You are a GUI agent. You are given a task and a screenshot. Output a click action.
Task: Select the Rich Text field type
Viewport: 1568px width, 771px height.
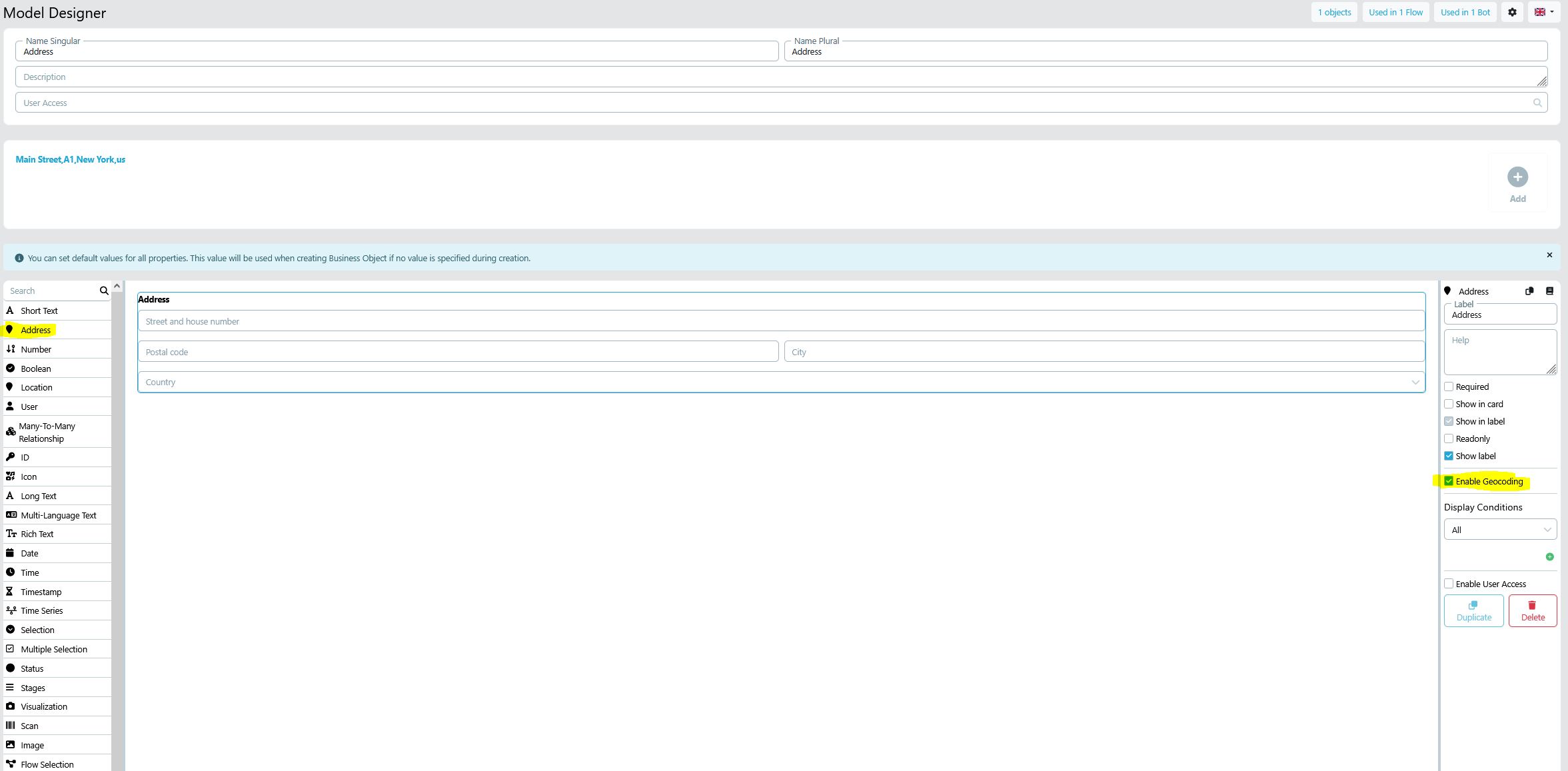37,534
